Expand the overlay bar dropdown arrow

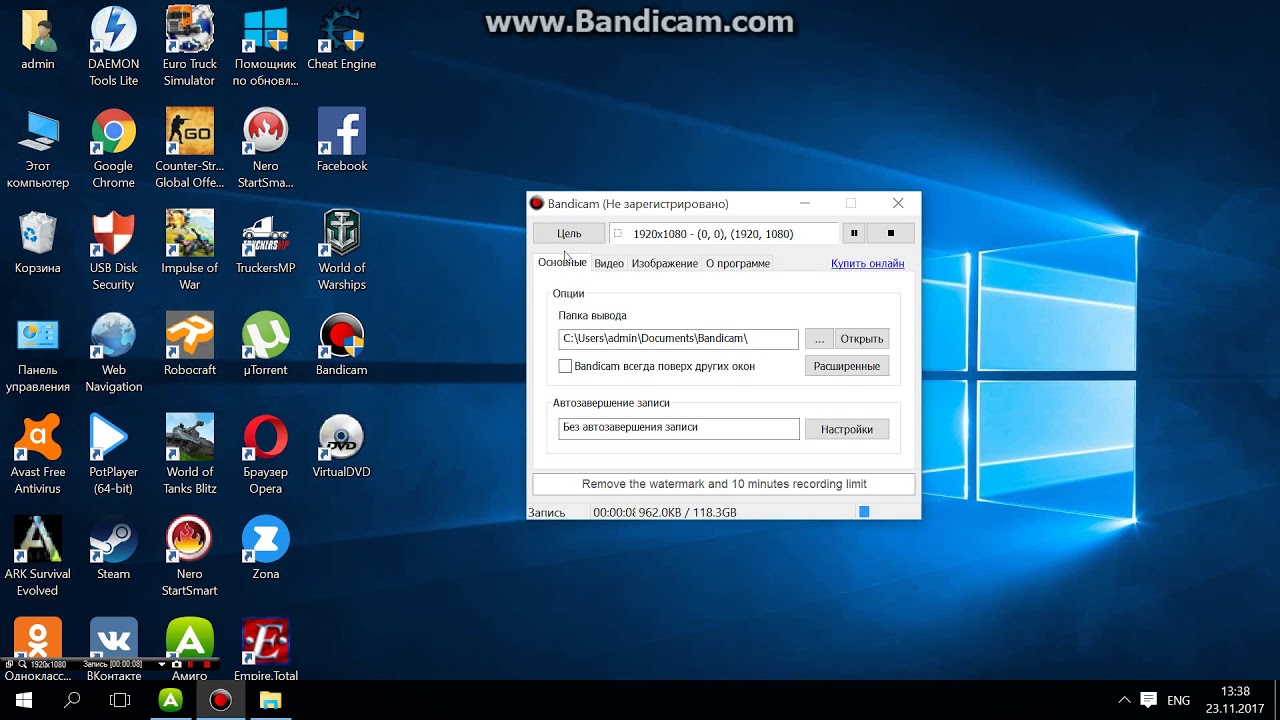click(162, 664)
